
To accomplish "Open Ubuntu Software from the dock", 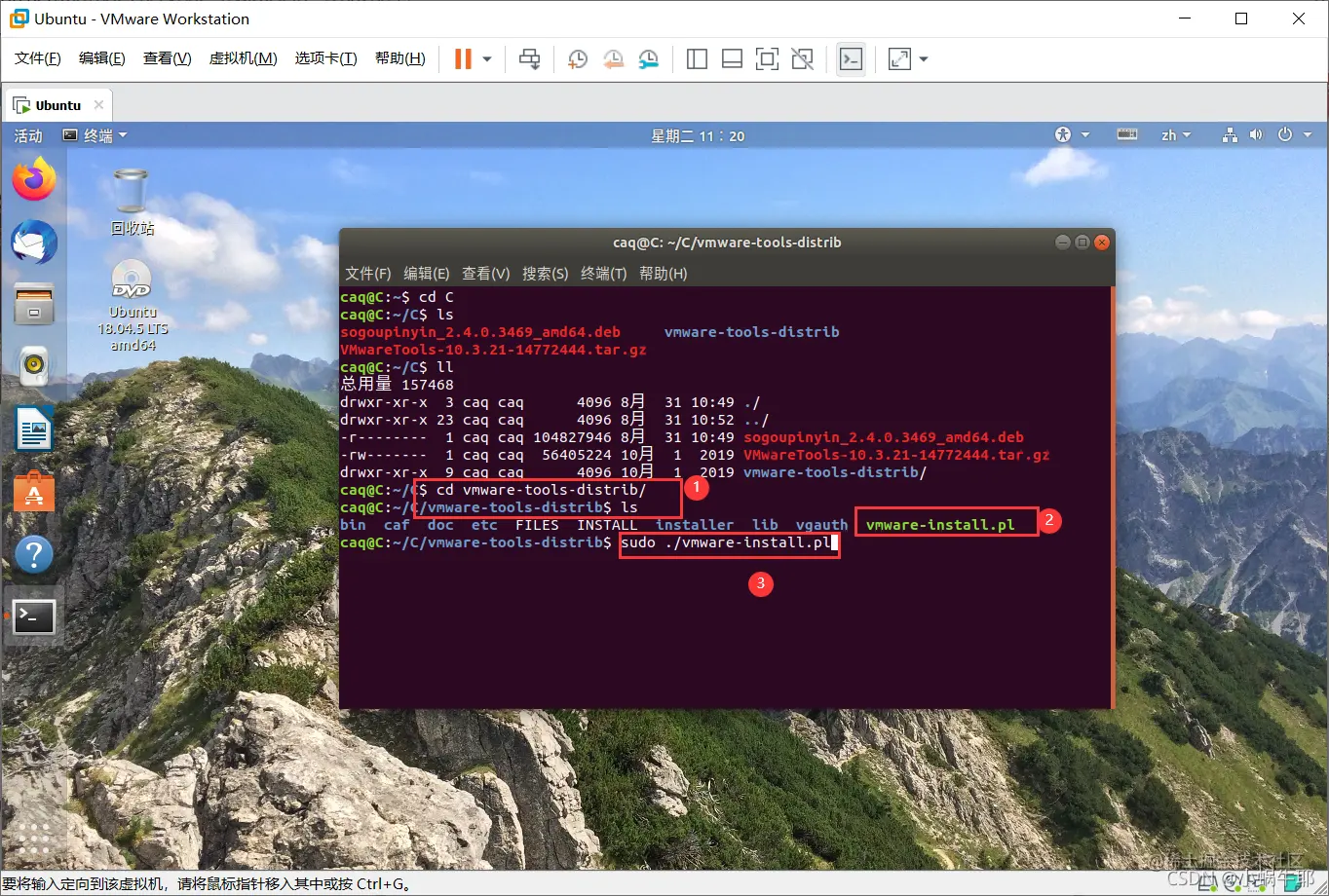I will pos(34,492).
